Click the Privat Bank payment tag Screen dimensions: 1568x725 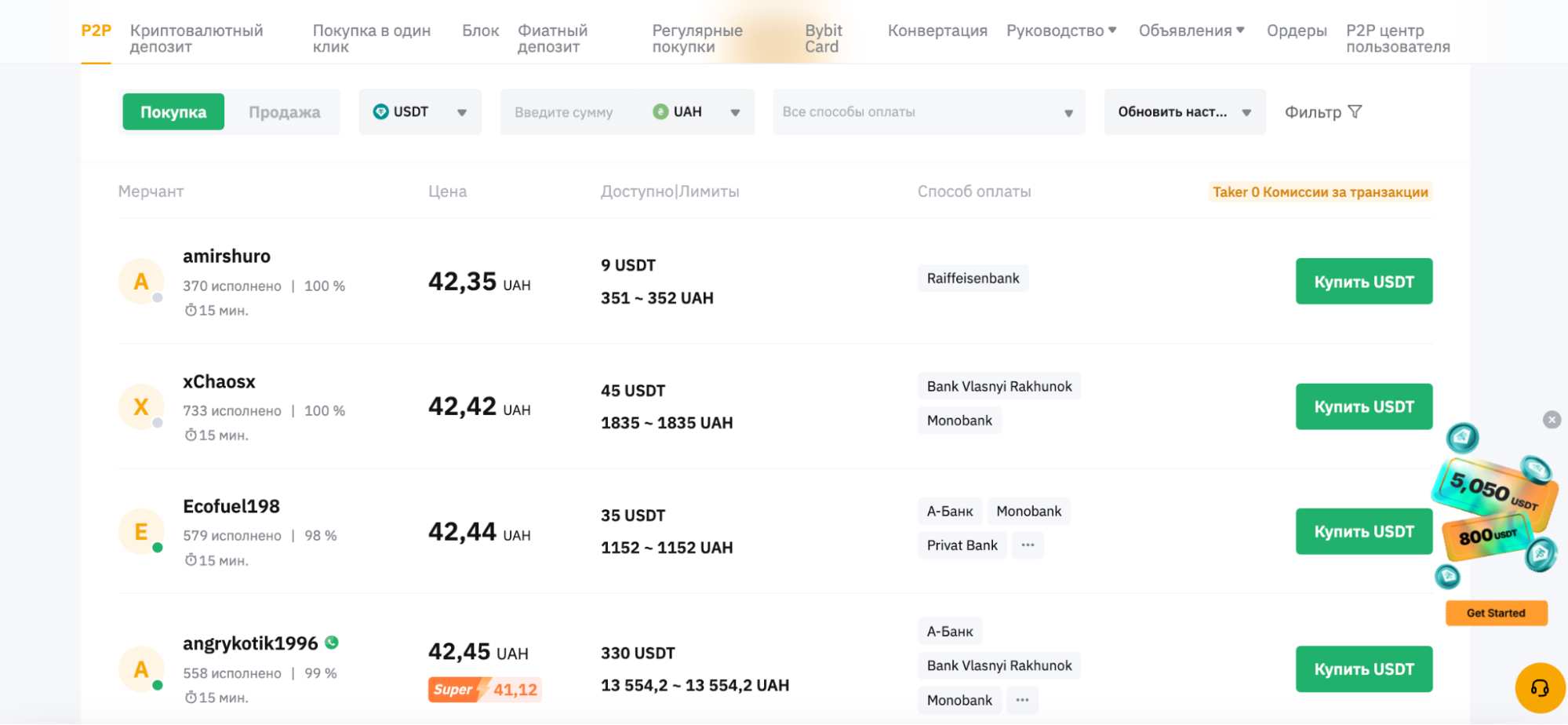[x=962, y=545]
